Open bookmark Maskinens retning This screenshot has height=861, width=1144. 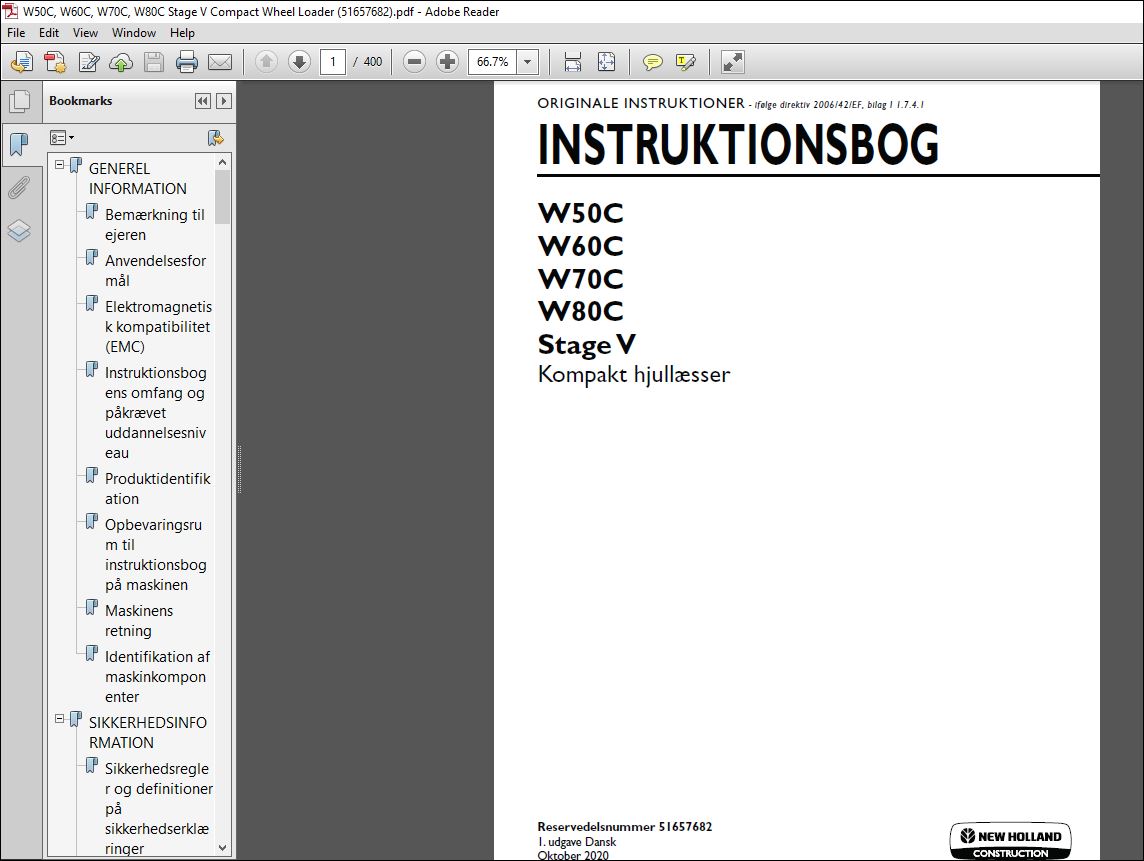(x=139, y=621)
